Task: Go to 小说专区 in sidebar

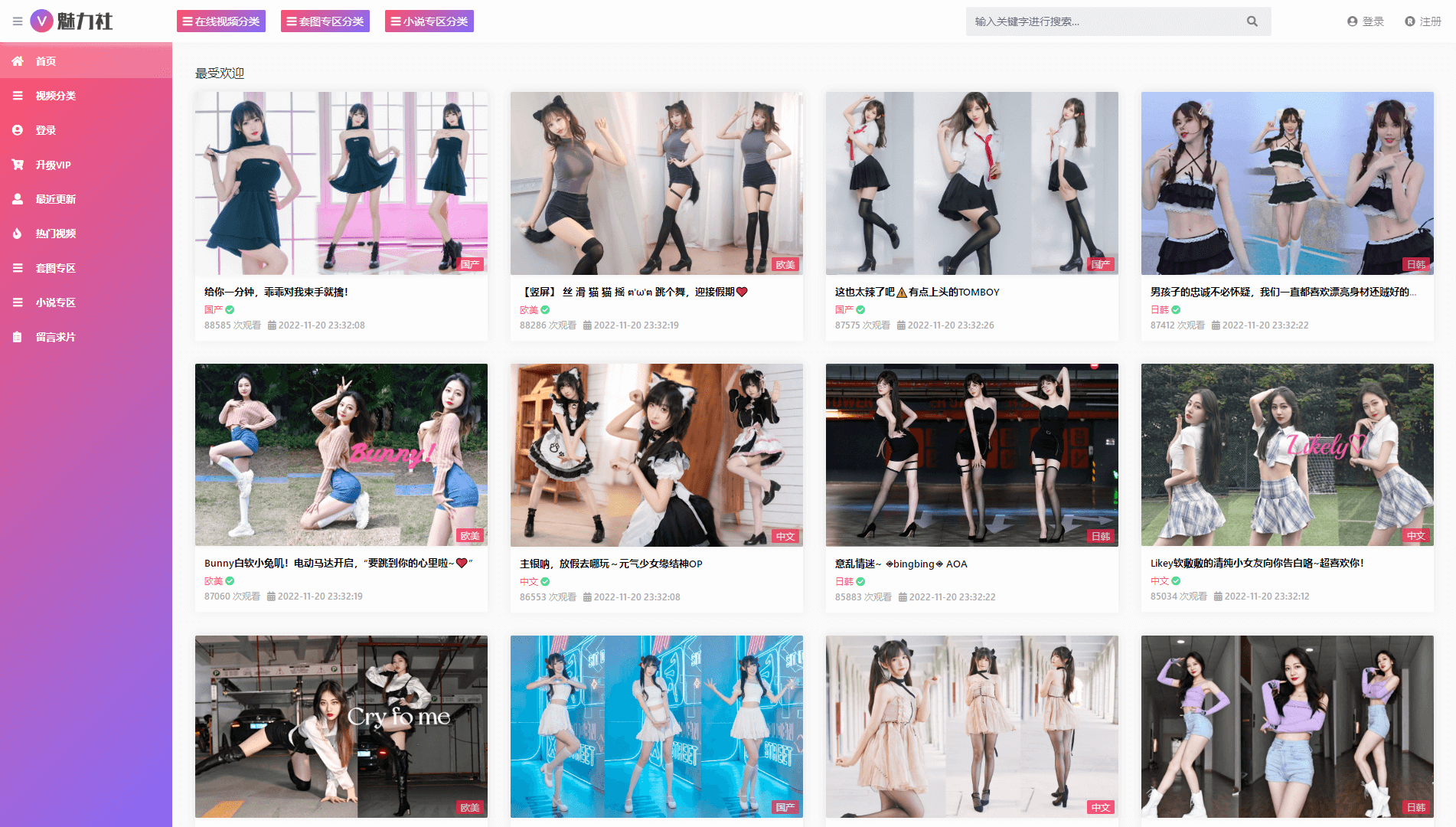Action: tap(55, 302)
